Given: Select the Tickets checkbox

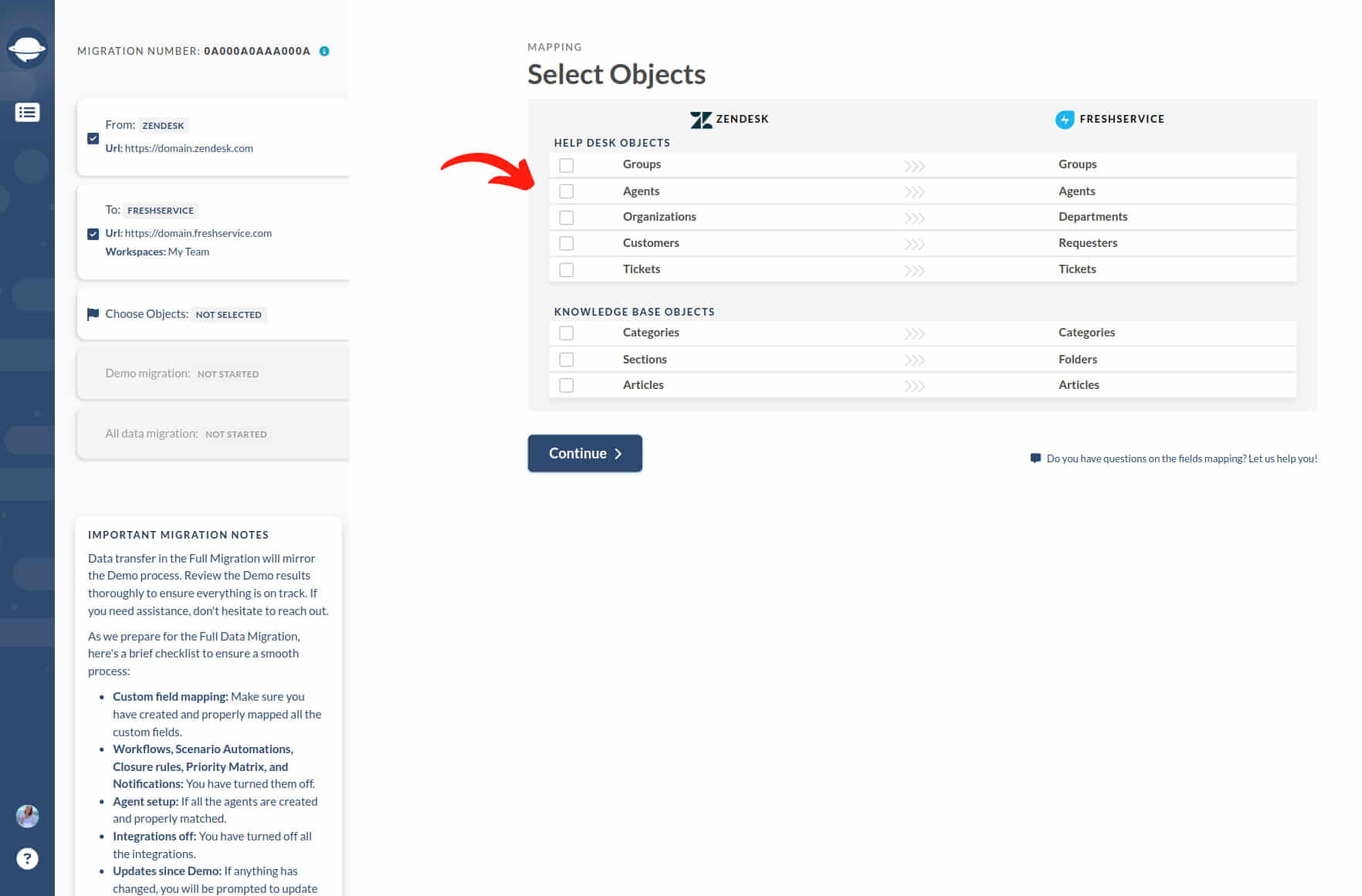Looking at the screenshot, I should (567, 270).
